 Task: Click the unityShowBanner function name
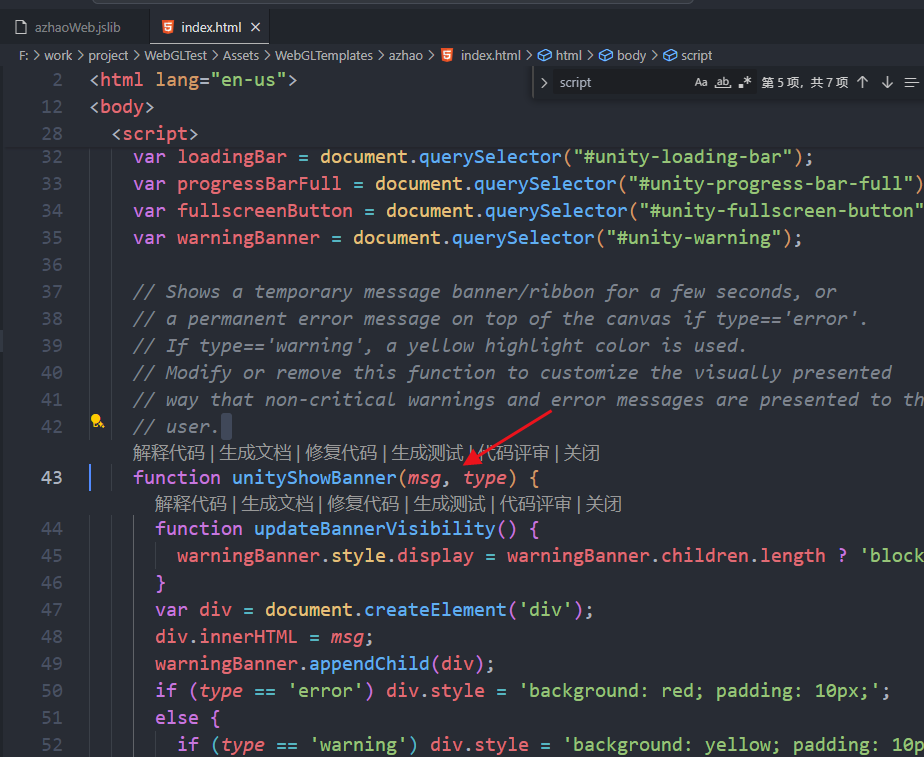(x=314, y=477)
